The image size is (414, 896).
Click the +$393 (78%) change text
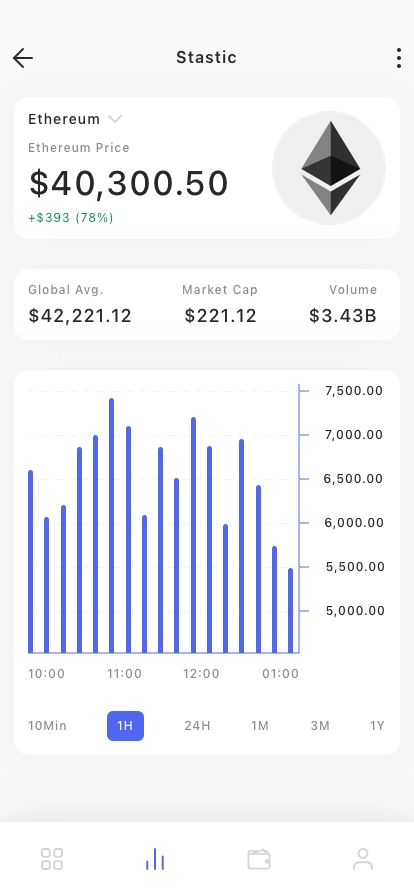coord(71,218)
